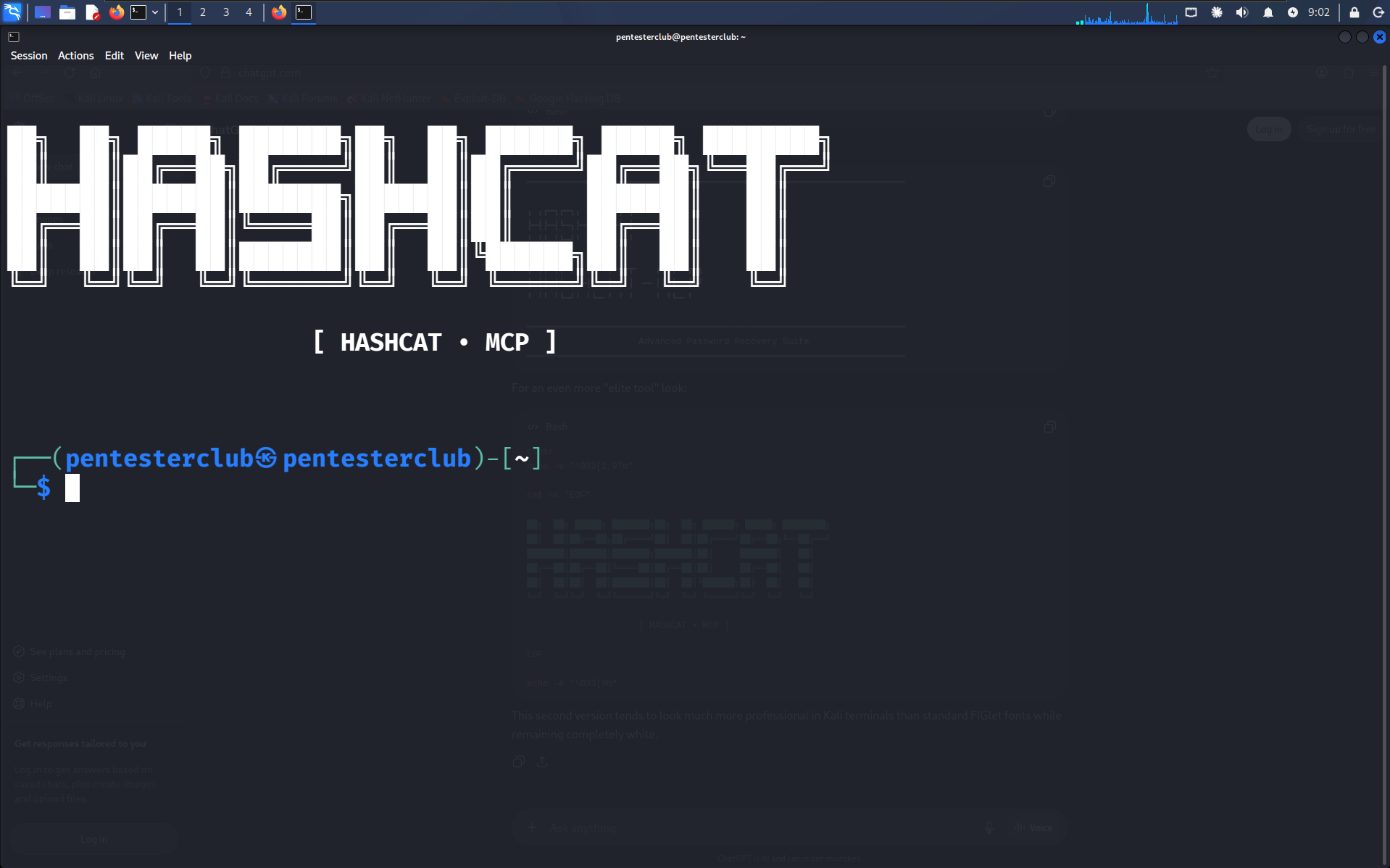Maximize the terminal window
This screenshot has height=868, width=1390.
(1362, 37)
